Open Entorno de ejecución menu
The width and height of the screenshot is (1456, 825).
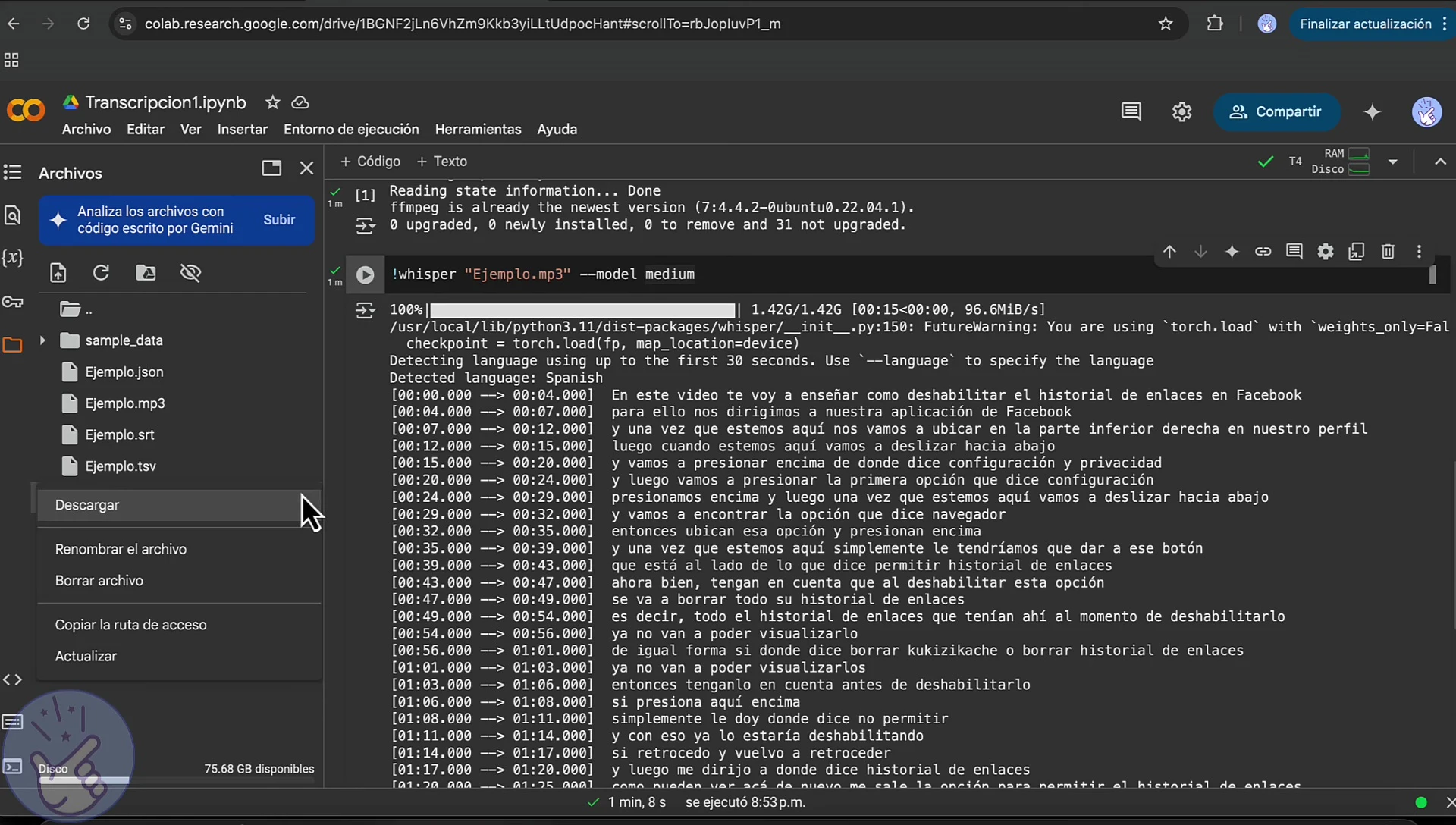351,130
